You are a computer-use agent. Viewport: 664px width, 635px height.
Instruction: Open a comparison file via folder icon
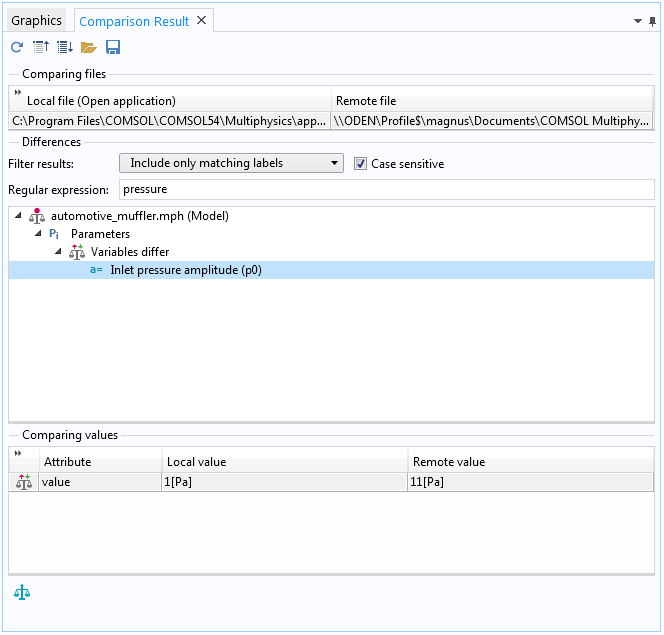(89, 47)
